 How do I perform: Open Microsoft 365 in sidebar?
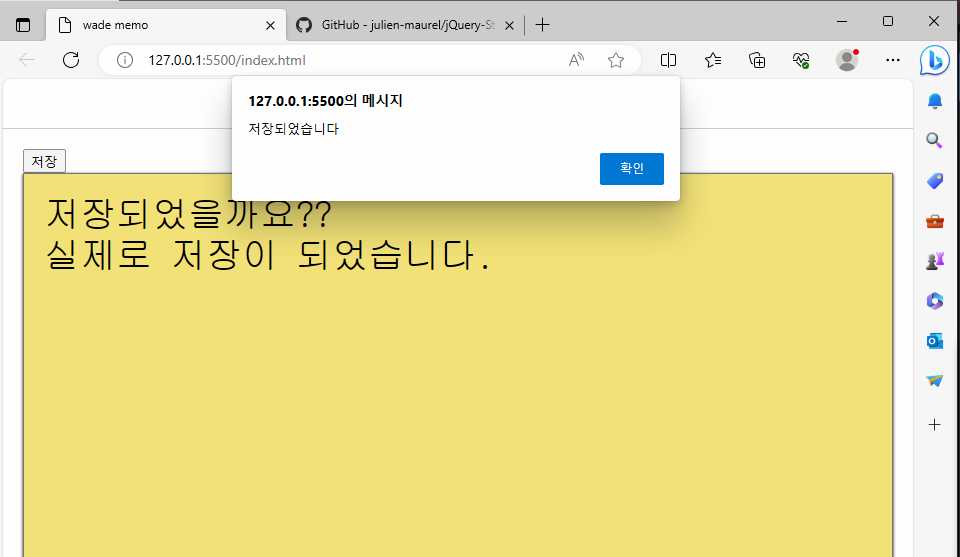coord(934,301)
